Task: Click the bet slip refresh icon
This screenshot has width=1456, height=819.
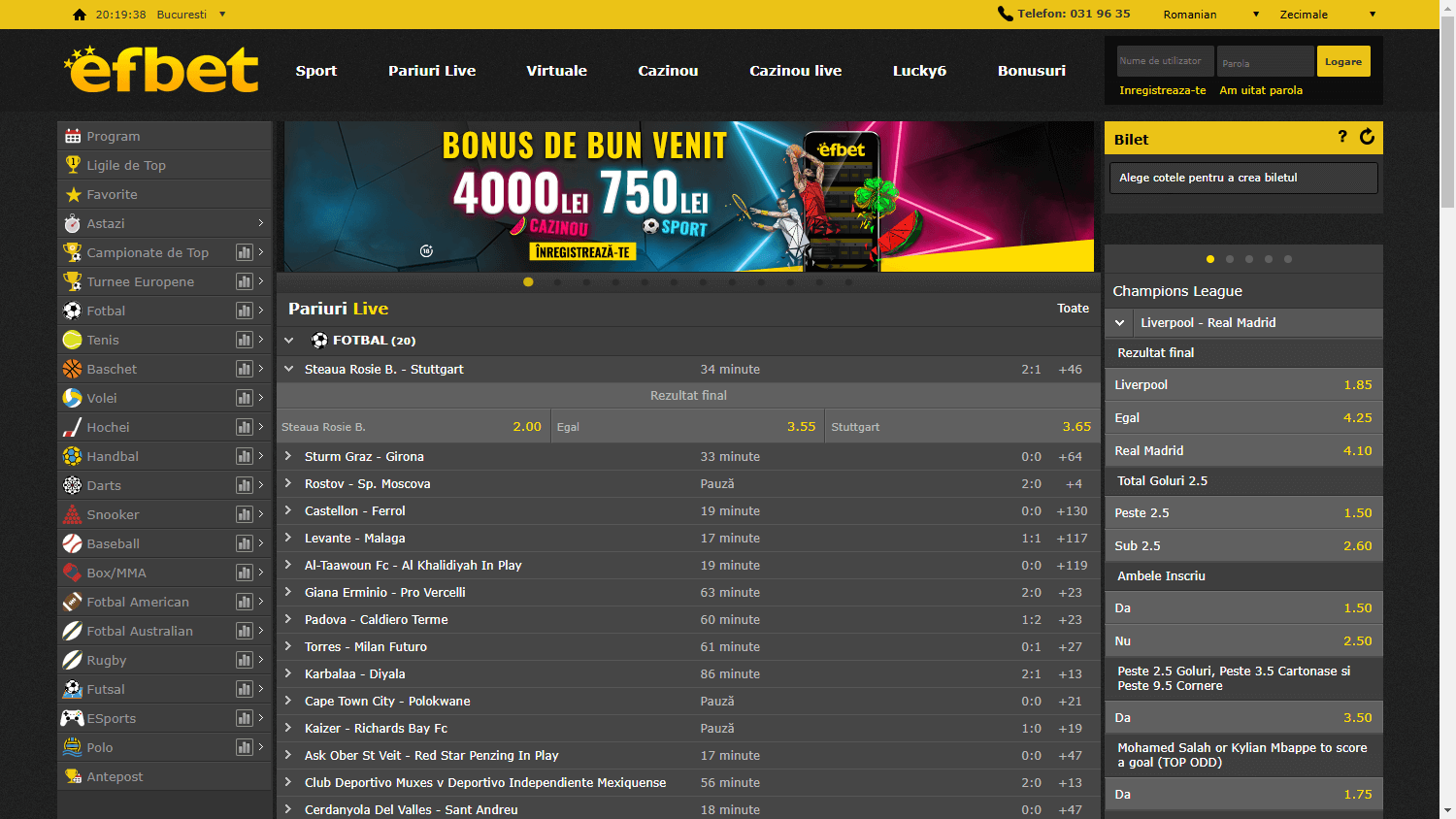Action: tap(1367, 137)
